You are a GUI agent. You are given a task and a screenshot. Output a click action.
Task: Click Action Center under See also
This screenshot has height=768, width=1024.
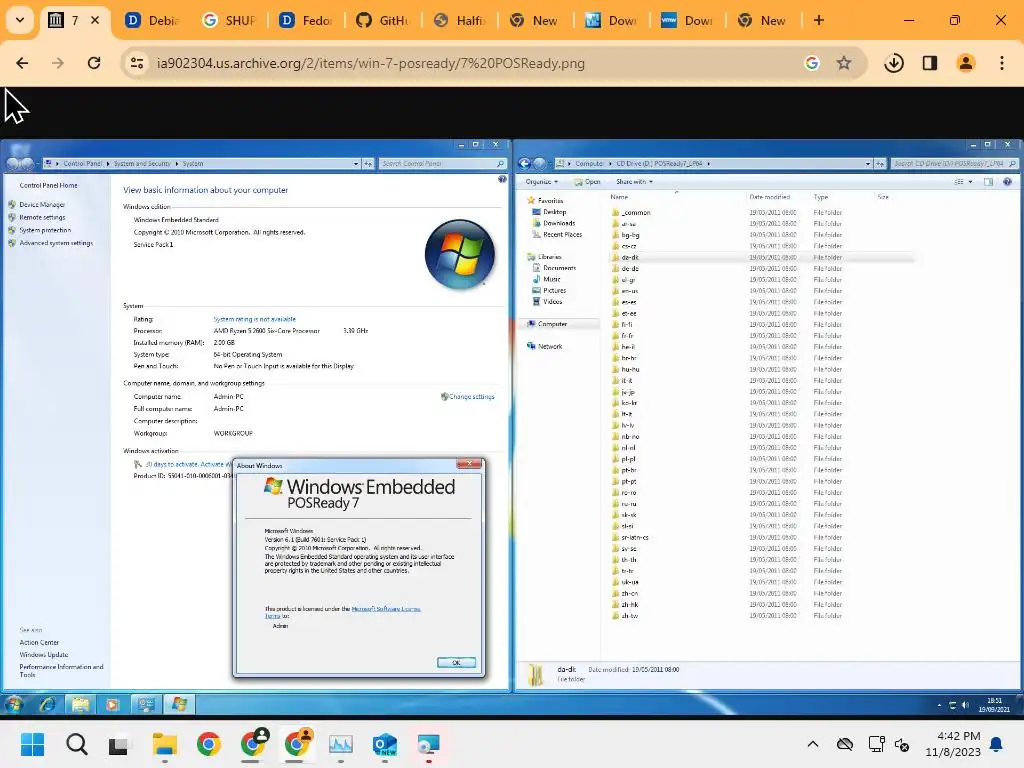[x=39, y=643]
